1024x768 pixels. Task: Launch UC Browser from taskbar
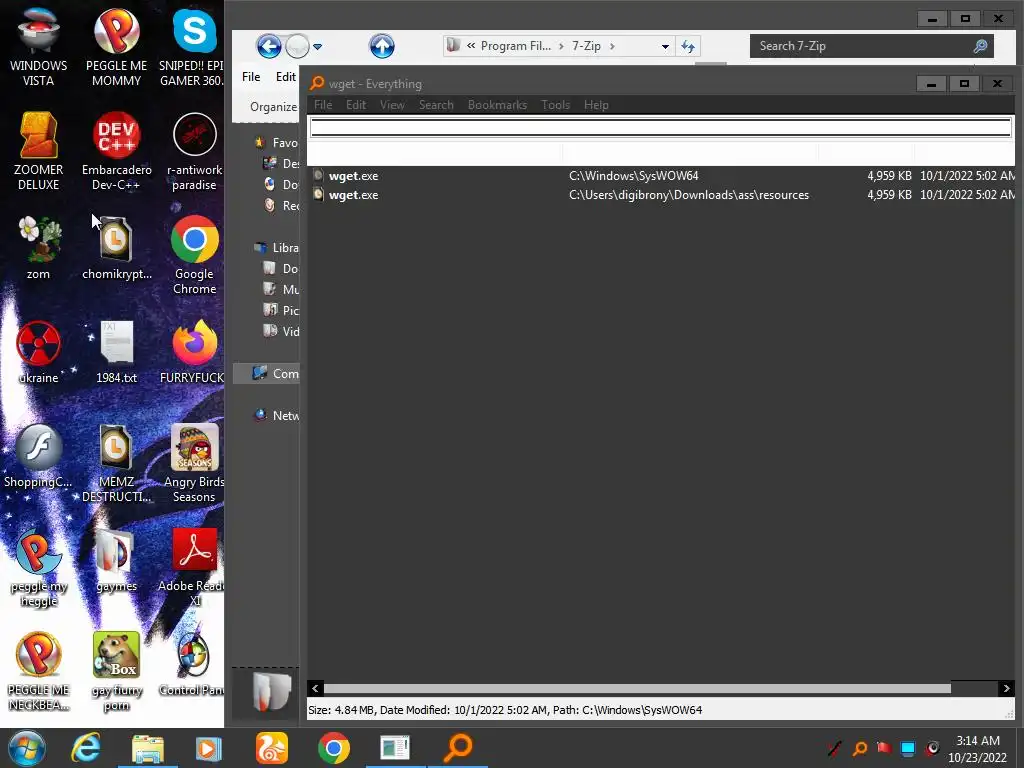coord(271,748)
